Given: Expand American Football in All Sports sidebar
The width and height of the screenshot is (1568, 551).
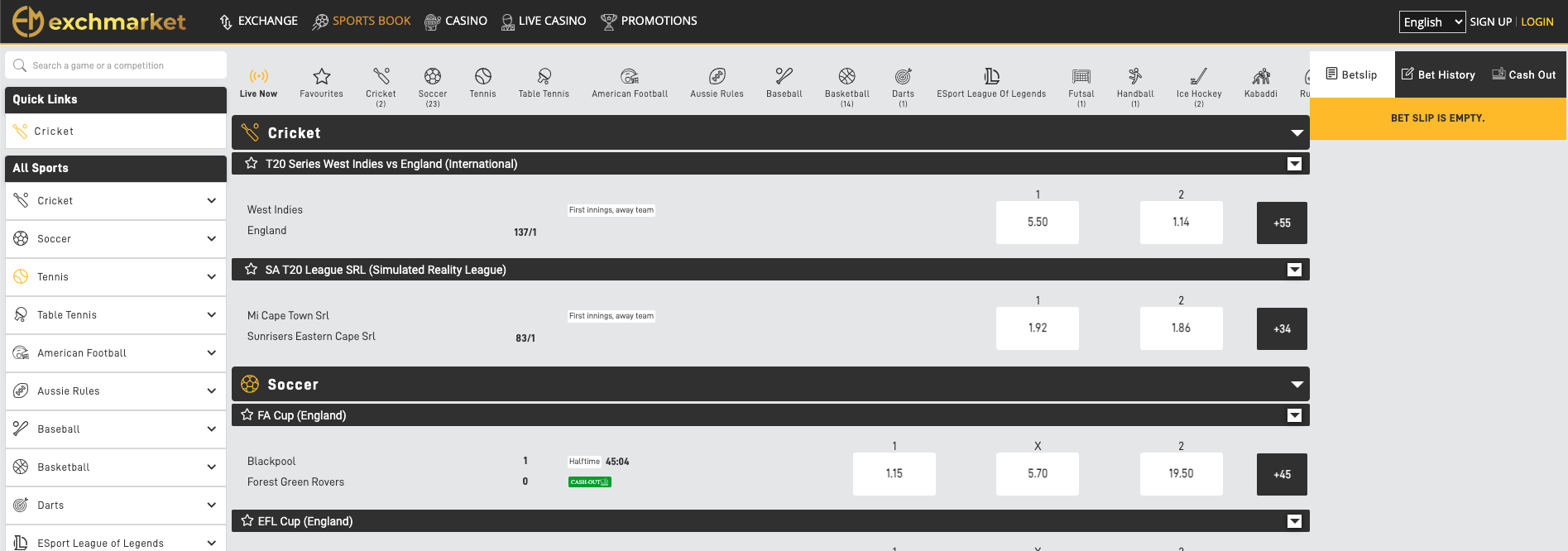Looking at the screenshot, I should (212, 352).
